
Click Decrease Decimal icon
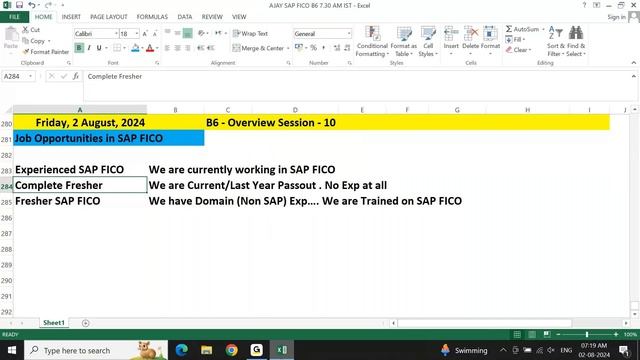point(347,48)
